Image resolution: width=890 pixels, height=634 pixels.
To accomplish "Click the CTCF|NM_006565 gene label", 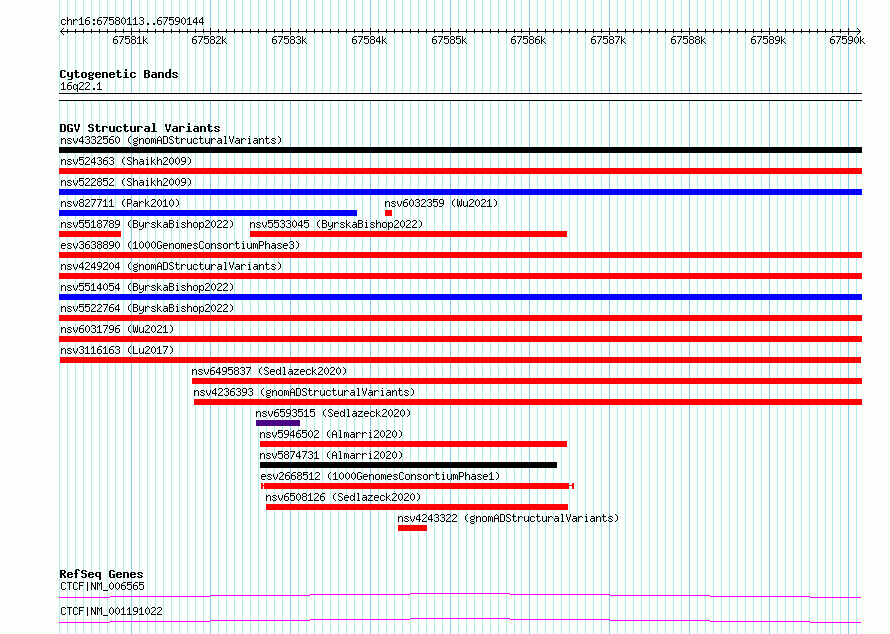I will [102, 586].
